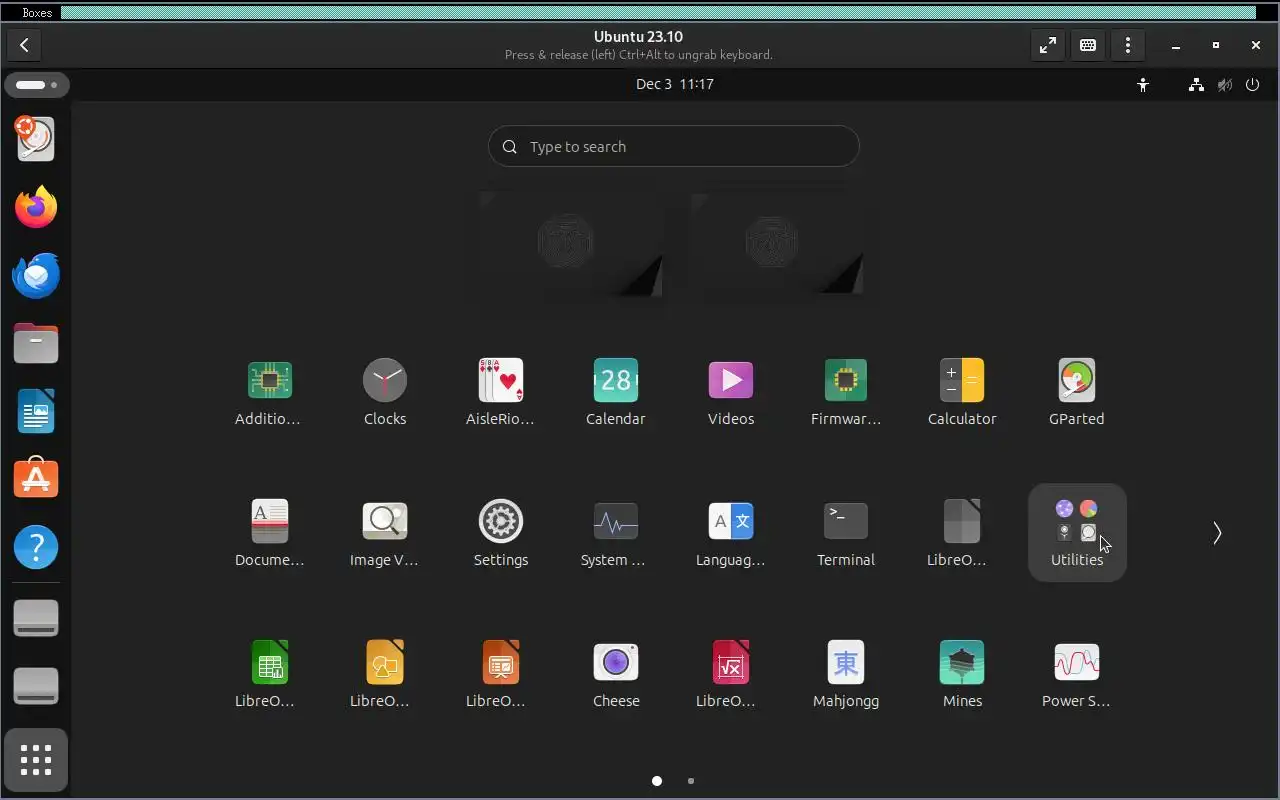Open Boxes three-dot menu

1128,45
